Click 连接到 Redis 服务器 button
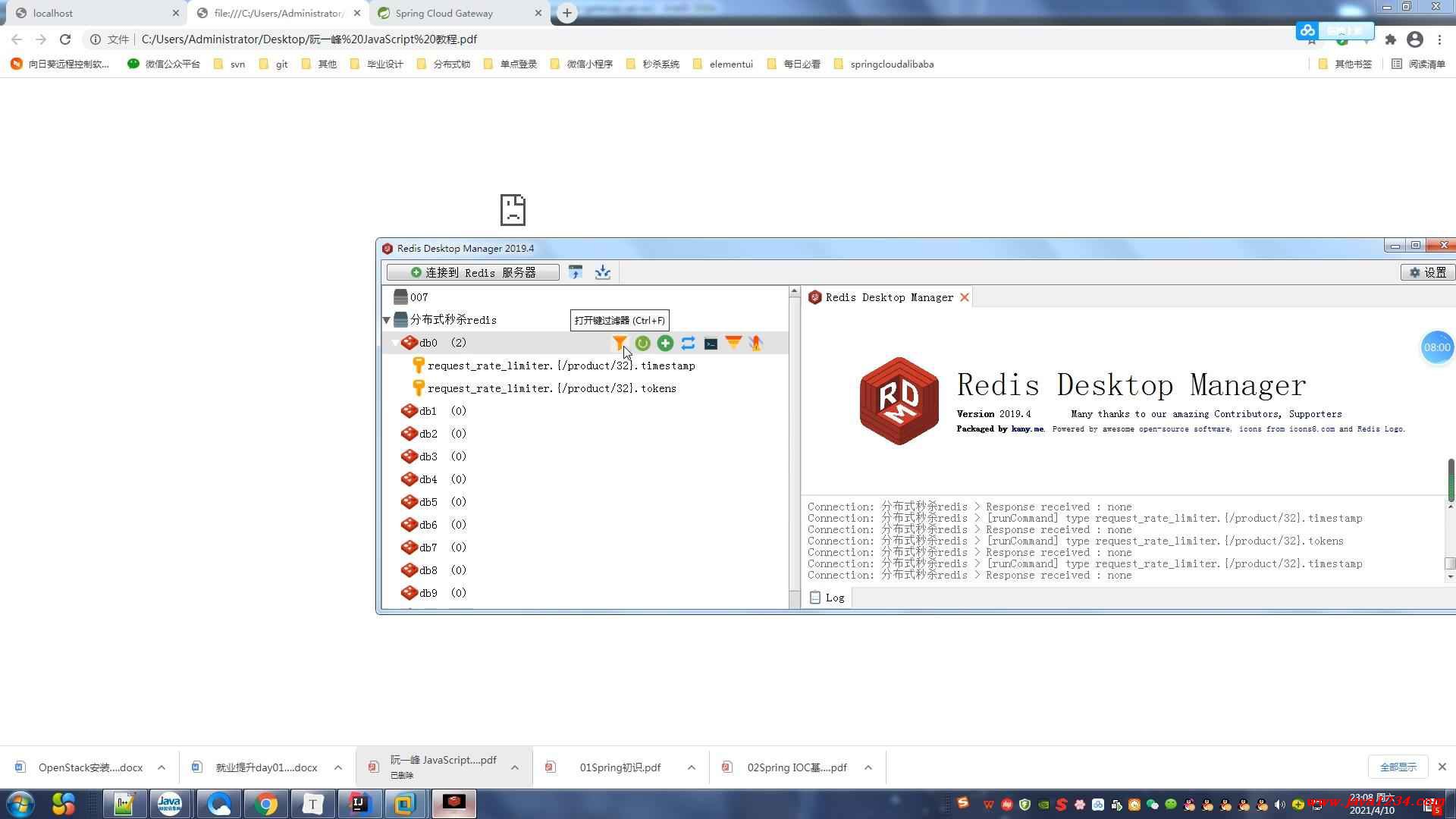 [x=473, y=272]
